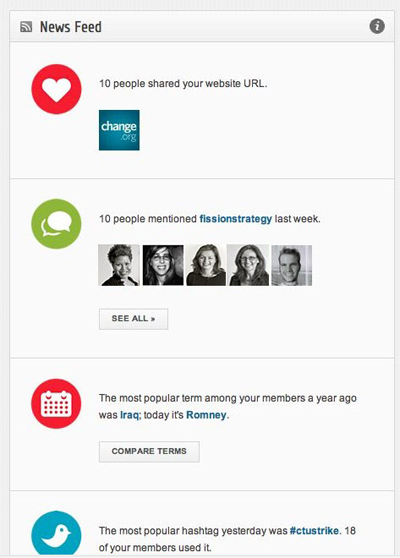Open the fissionstrategy link
The image size is (400, 558).
236,219
